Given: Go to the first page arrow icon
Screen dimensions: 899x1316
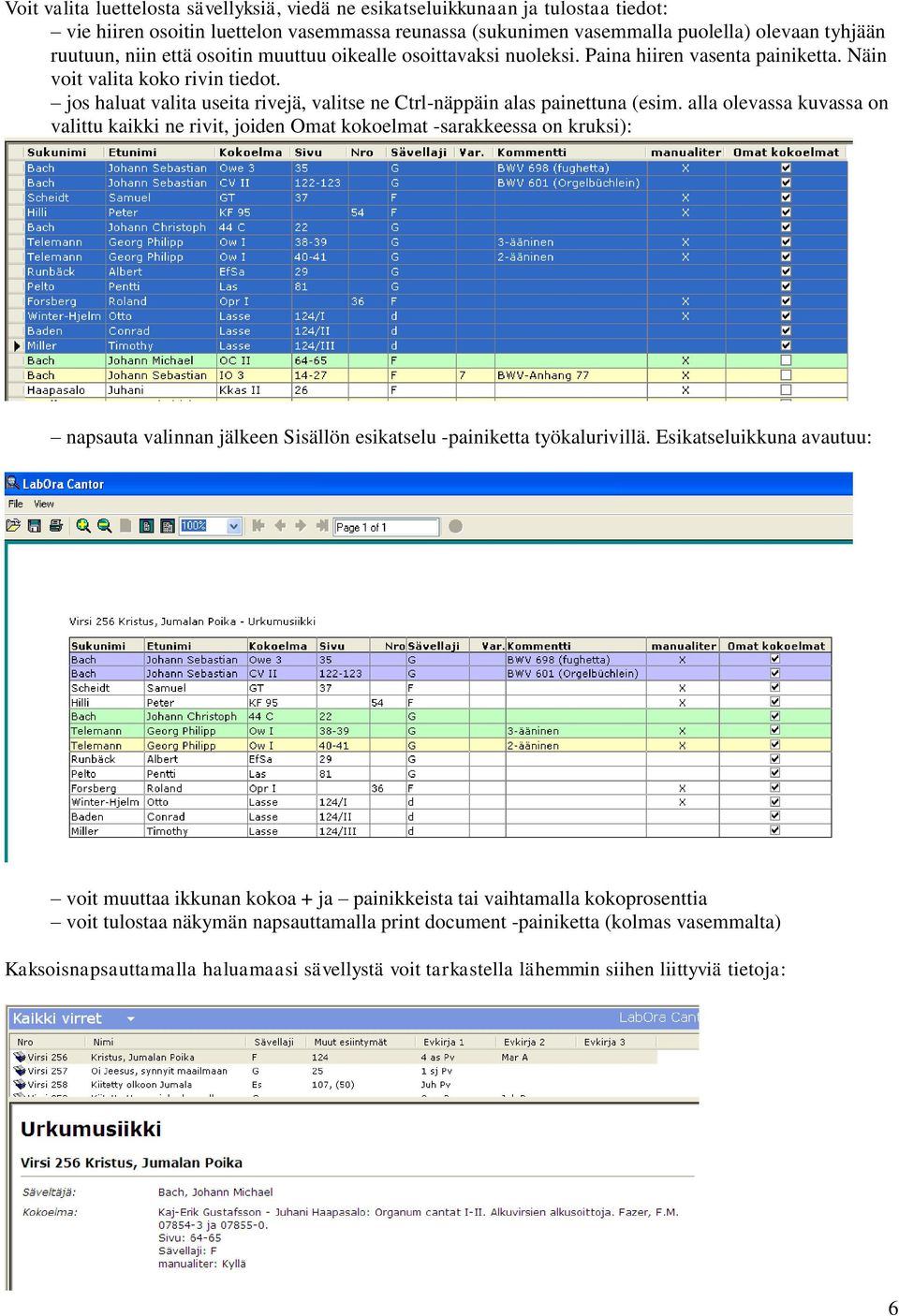Looking at the screenshot, I should tap(258, 526).
